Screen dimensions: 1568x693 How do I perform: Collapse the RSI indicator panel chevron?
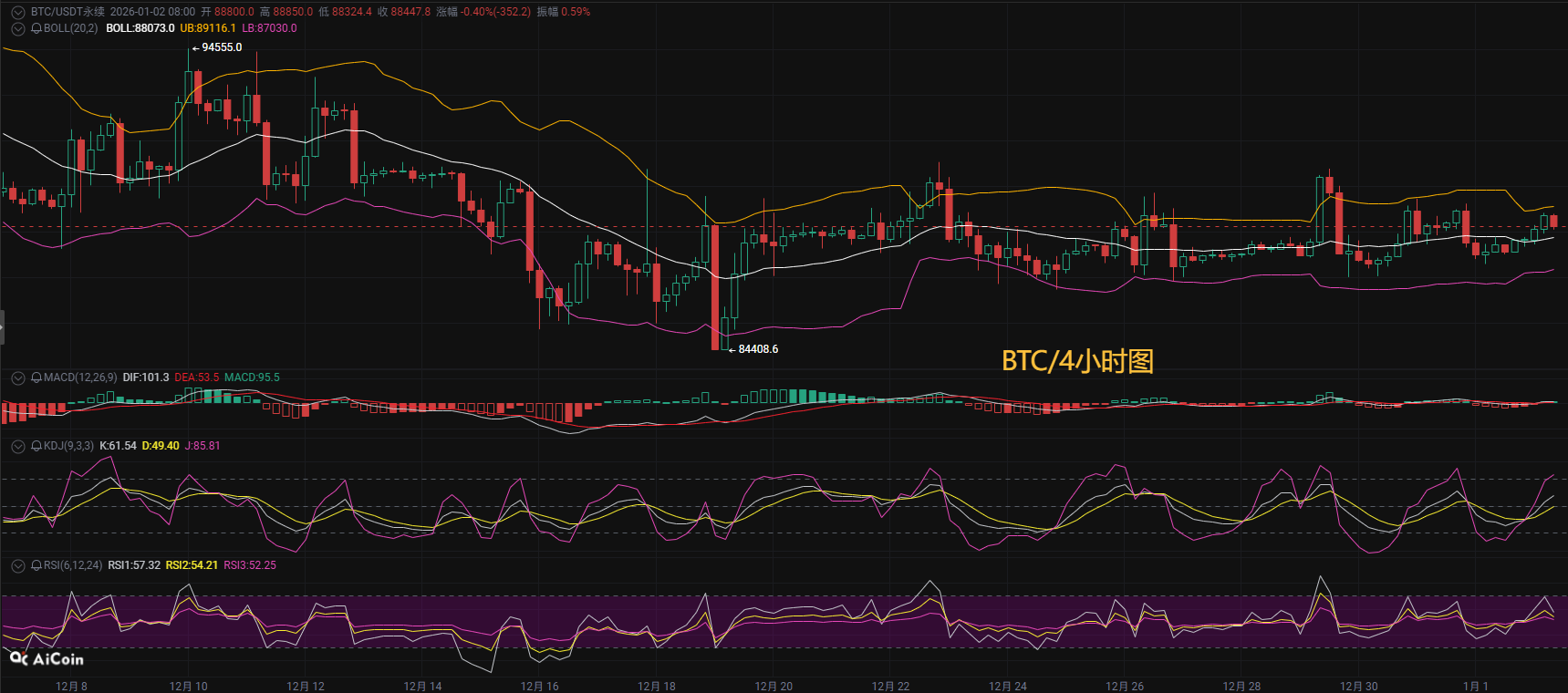click(x=18, y=565)
